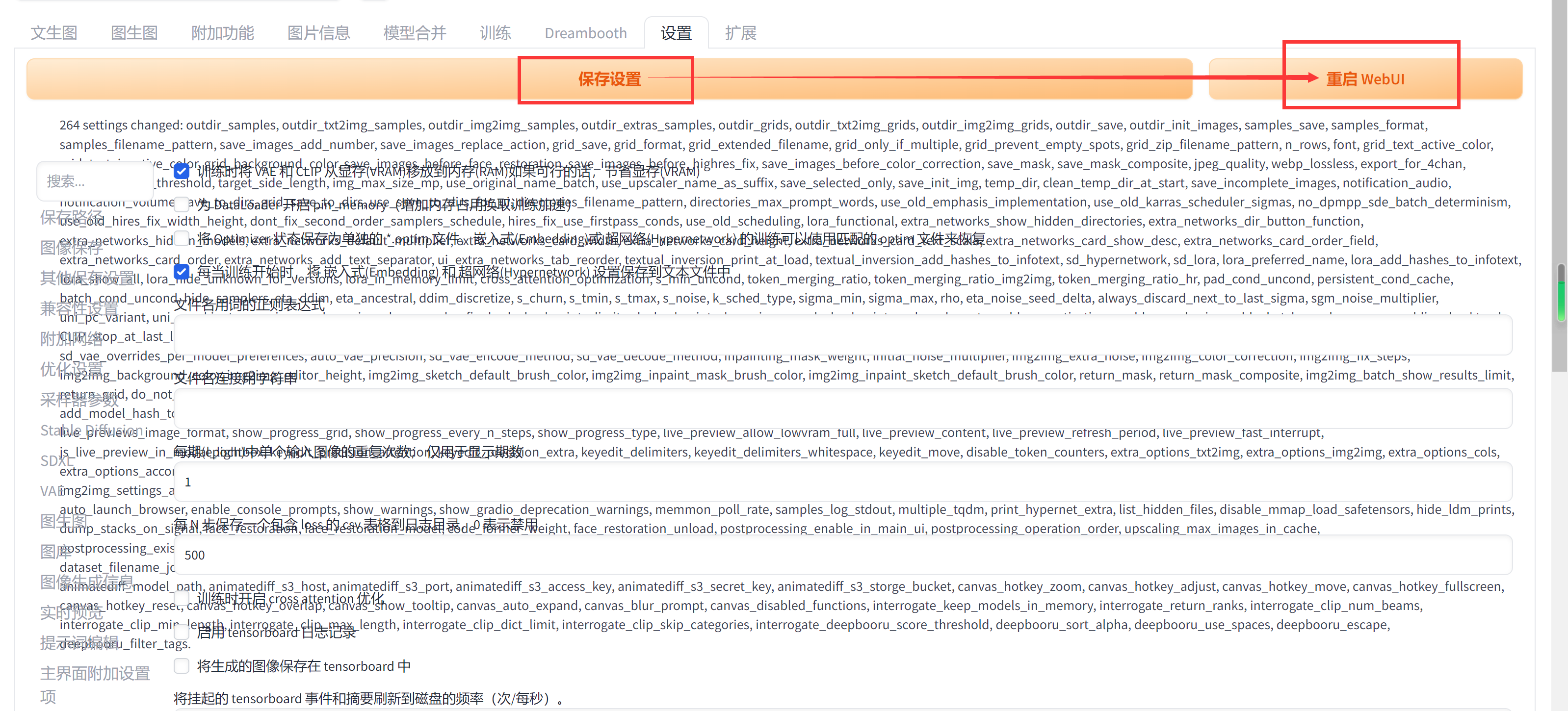The width and height of the screenshot is (1568, 711).
Task: Enable 将生成的图像保存在 tensorboard 中 checkbox
Action: [182, 665]
